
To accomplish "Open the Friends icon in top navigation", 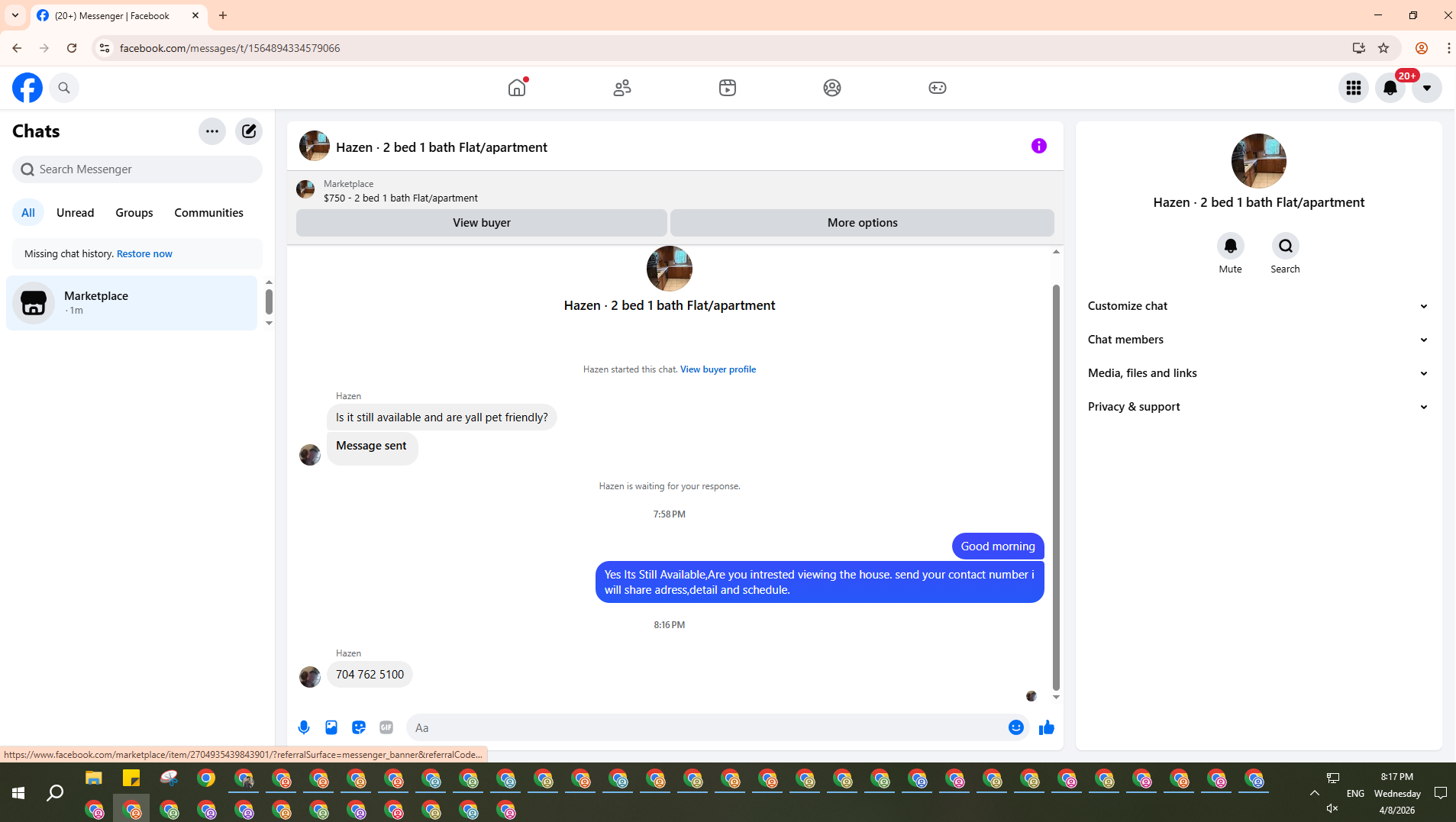I will click(622, 88).
